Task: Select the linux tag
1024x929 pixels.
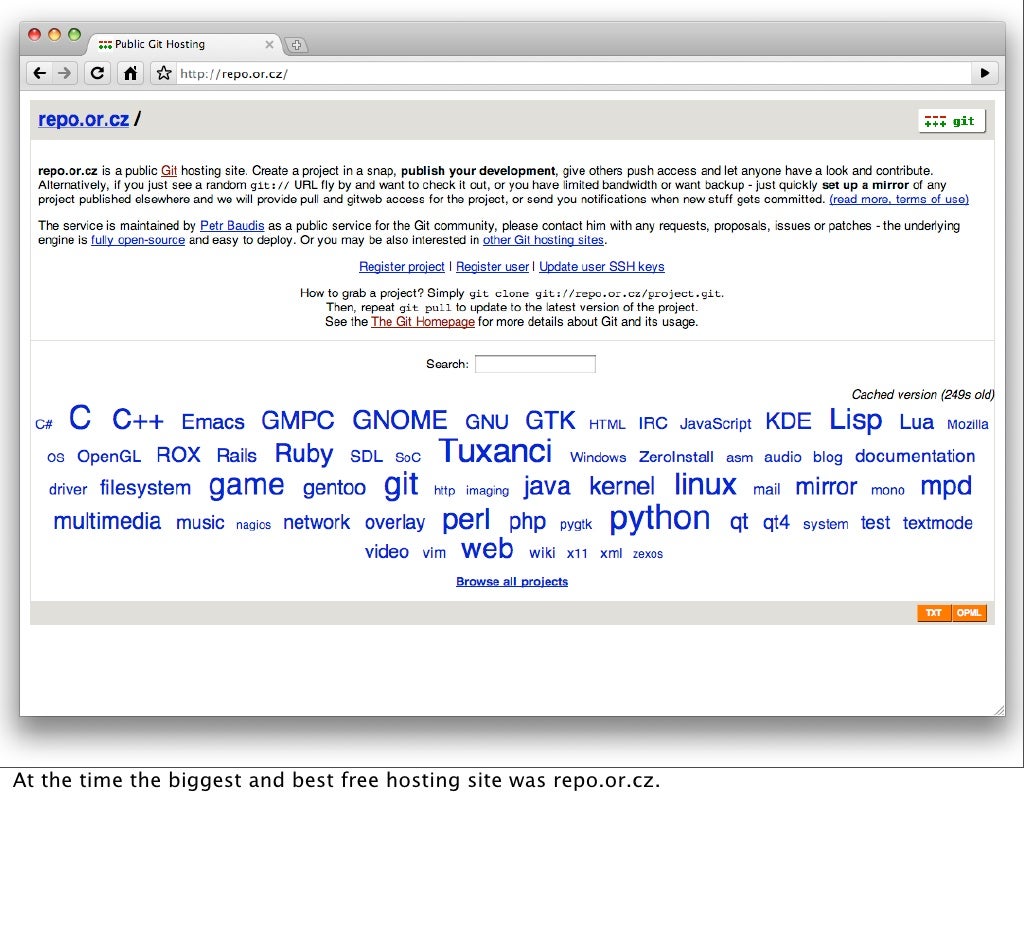Action: point(705,485)
